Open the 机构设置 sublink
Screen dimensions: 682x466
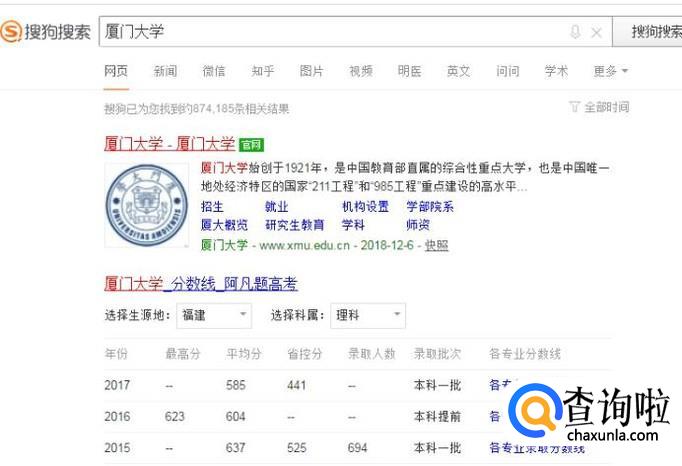tap(365, 206)
